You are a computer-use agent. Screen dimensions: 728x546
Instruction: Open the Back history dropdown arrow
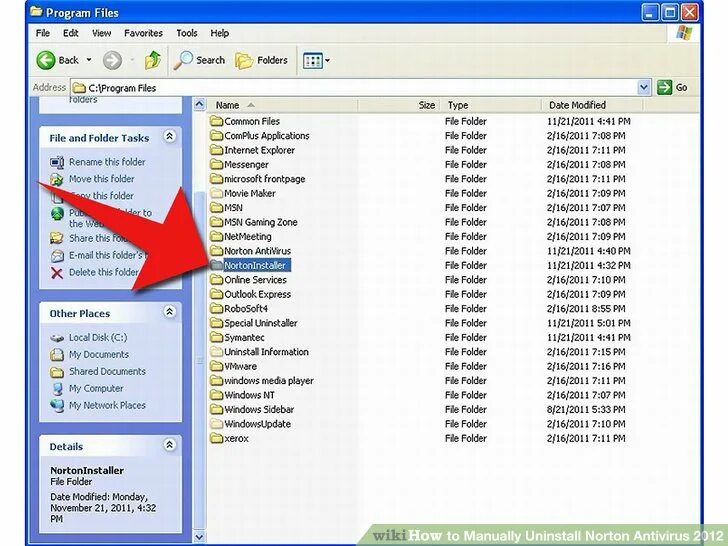tap(89, 60)
